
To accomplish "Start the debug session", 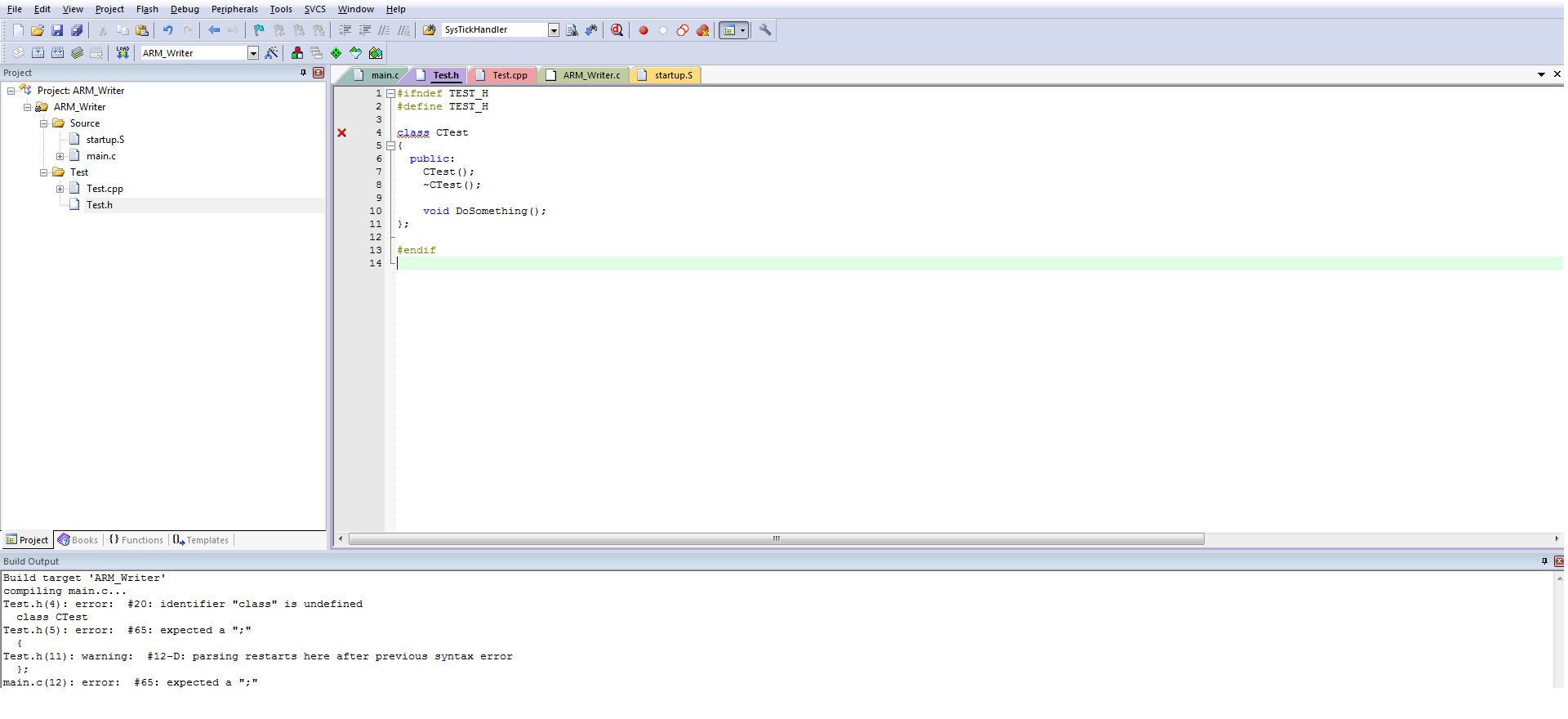I will pyautogui.click(x=617, y=30).
